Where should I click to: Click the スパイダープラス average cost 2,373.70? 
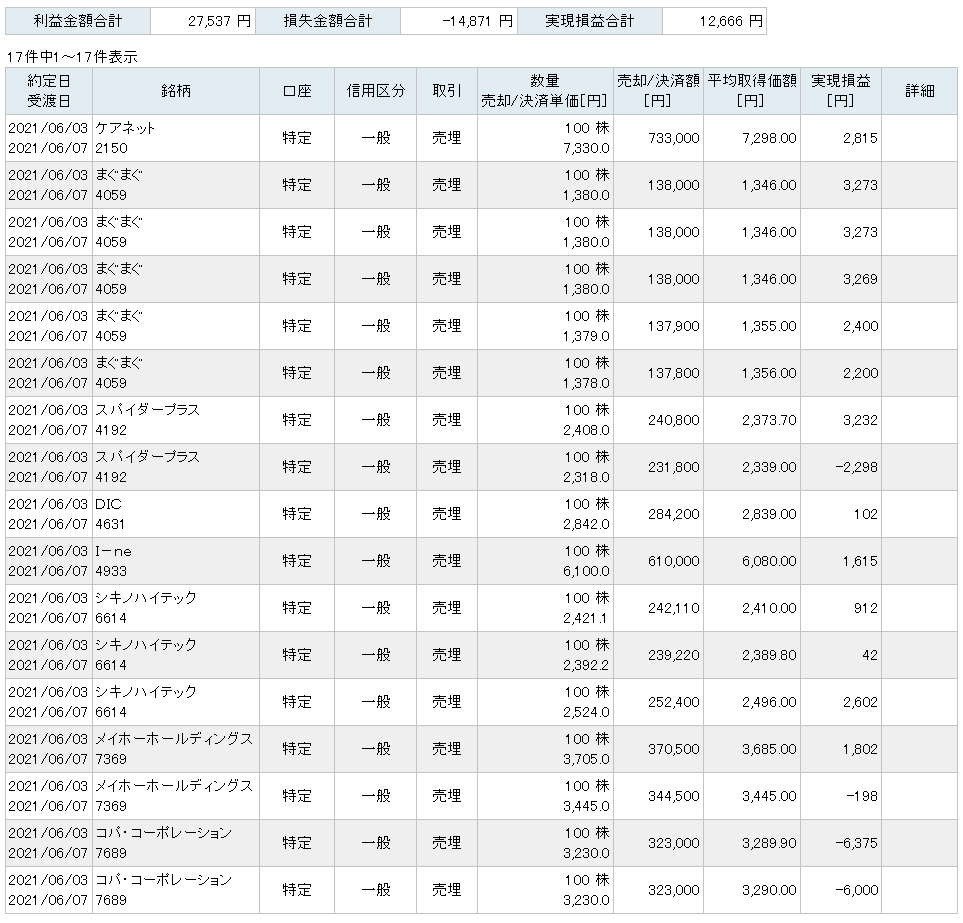click(769, 420)
